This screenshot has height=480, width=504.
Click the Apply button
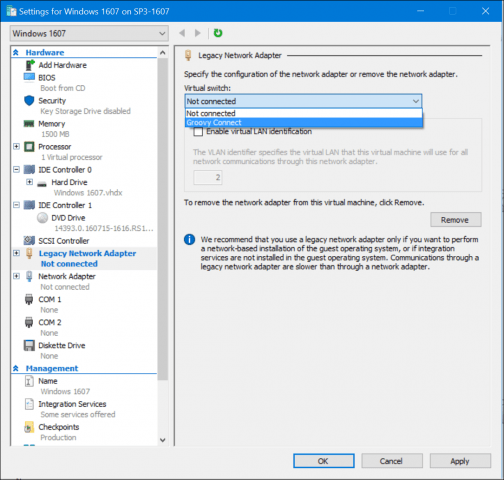(460, 461)
